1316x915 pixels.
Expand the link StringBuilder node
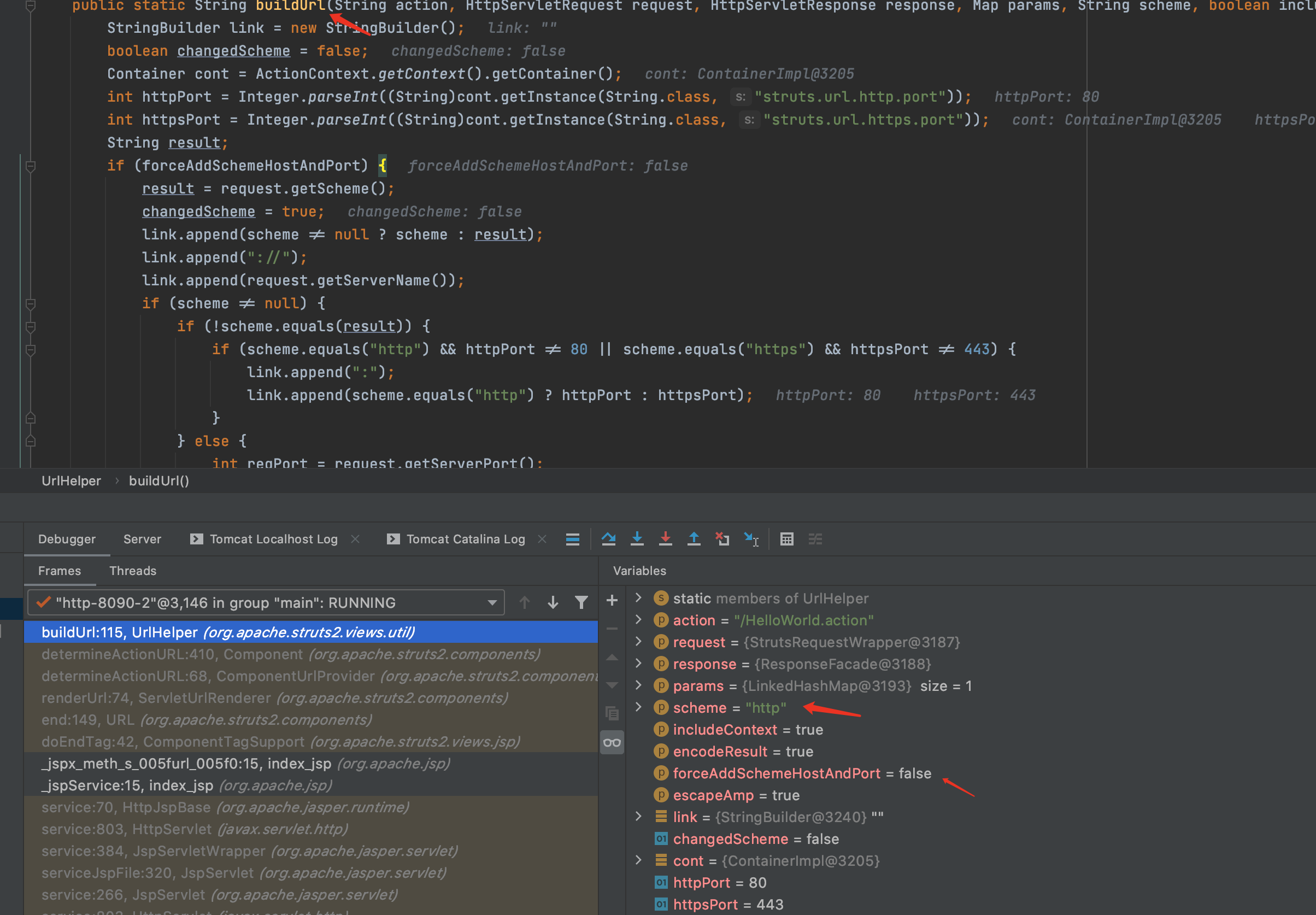pos(638,817)
